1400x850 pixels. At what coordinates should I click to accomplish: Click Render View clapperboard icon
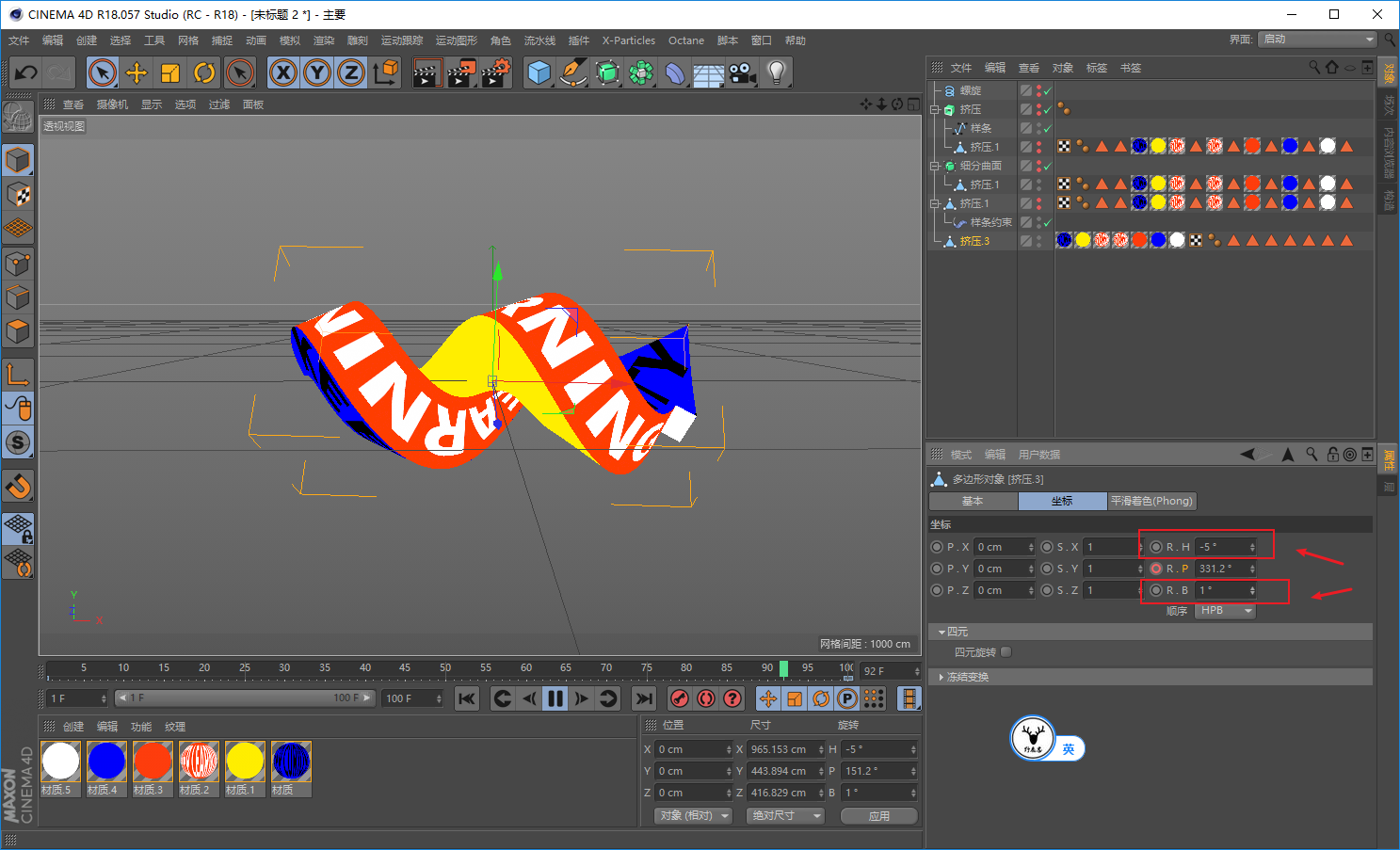point(427,72)
